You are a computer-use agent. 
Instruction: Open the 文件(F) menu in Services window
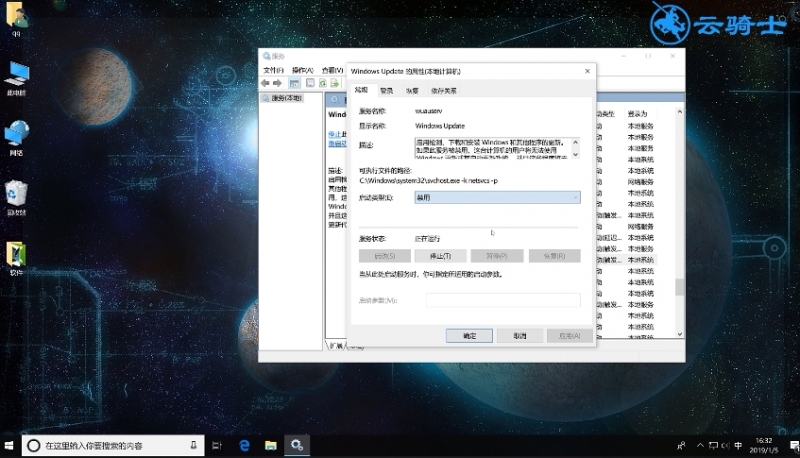pyautogui.click(x=273, y=70)
